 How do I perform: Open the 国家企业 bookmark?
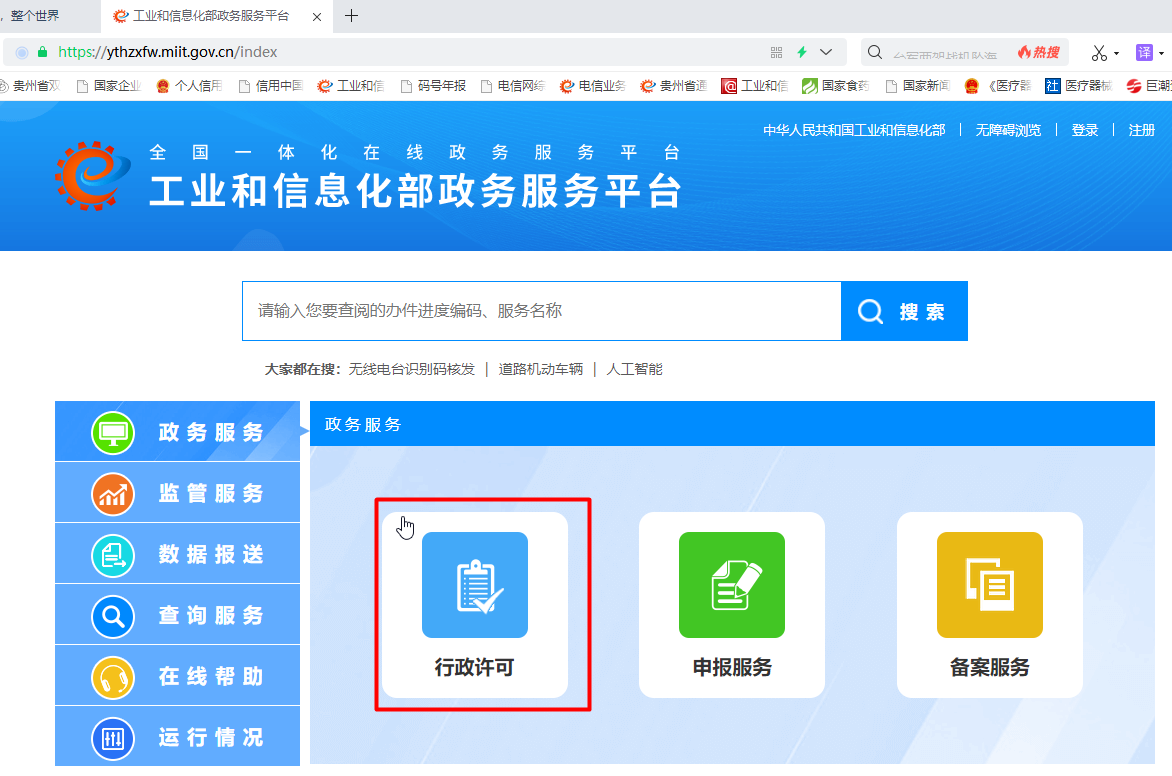109,86
